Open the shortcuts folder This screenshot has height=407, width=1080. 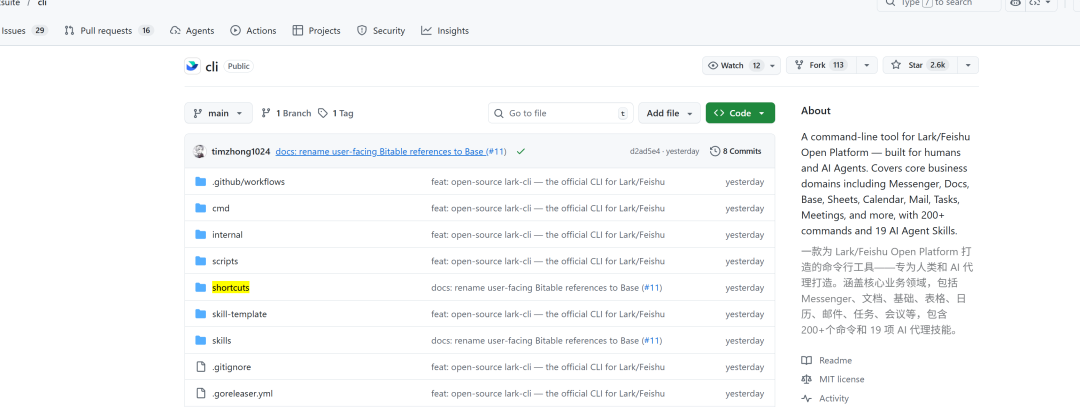pyautogui.click(x=230, y=288)
